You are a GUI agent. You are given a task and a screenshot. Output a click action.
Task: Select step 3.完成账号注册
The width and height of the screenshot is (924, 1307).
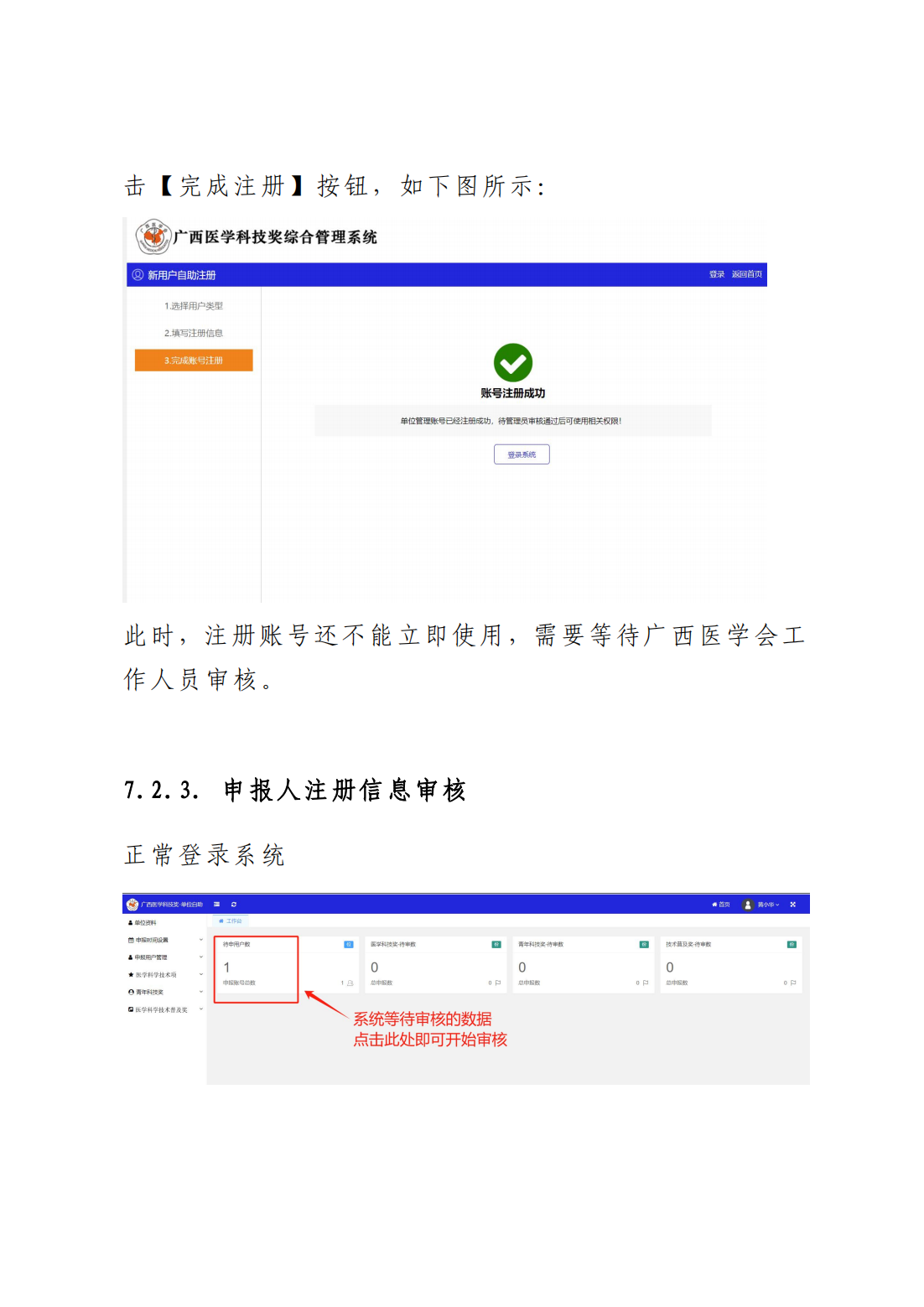click(x=194, y=360)
